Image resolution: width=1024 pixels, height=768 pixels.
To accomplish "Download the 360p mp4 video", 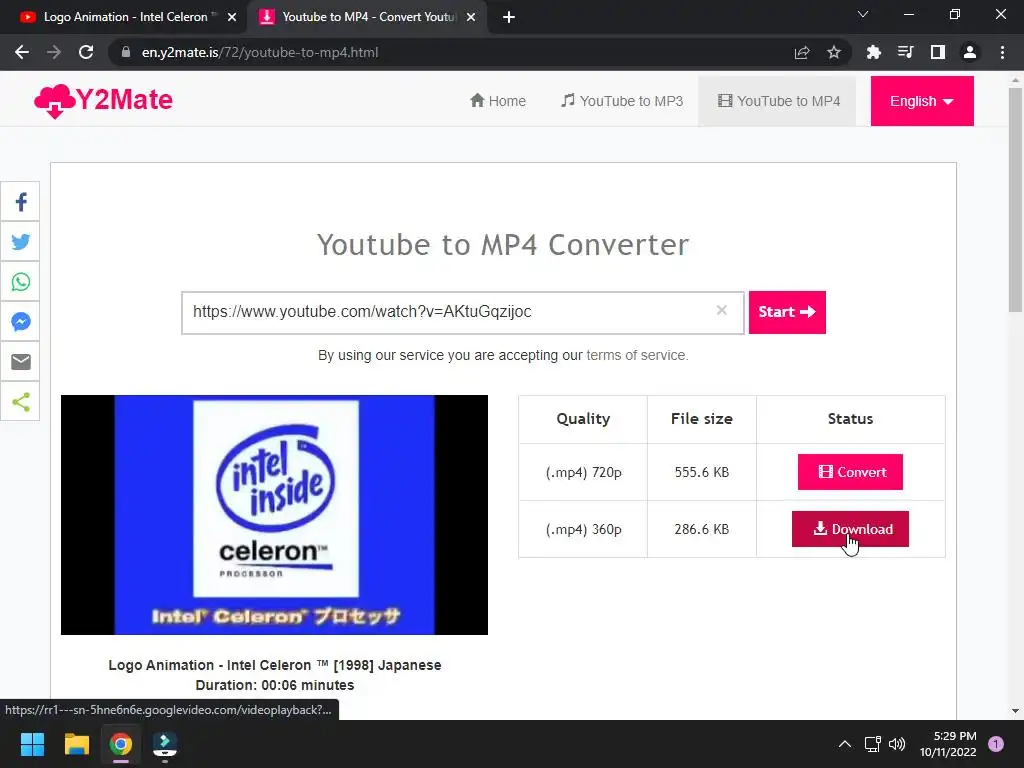I will pyautogui.click(x=850, y=529).
